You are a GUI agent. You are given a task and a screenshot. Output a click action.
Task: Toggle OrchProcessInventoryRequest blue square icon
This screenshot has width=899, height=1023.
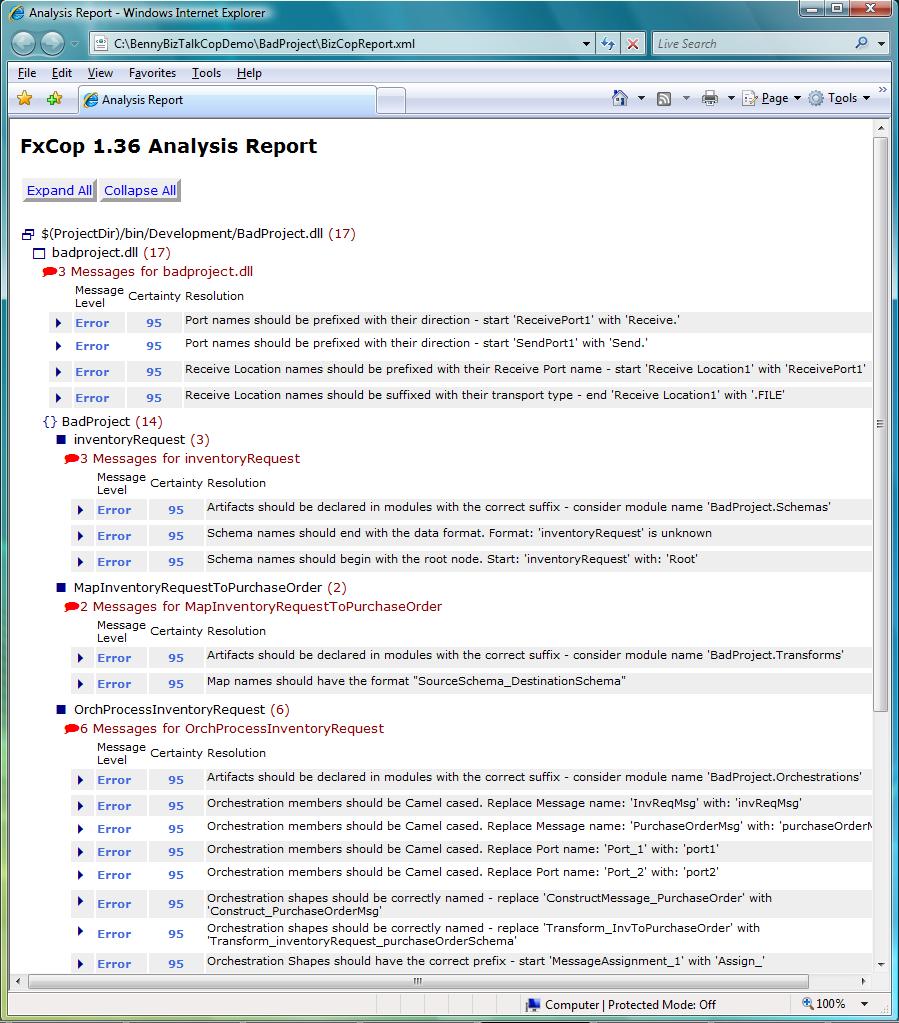(61, 710)
